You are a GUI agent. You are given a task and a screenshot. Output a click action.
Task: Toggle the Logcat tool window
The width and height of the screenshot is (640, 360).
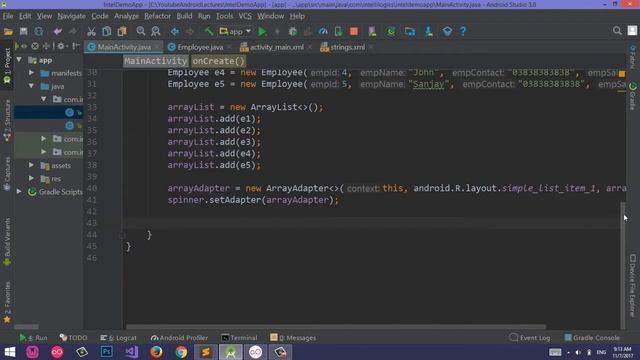[118, 338]
